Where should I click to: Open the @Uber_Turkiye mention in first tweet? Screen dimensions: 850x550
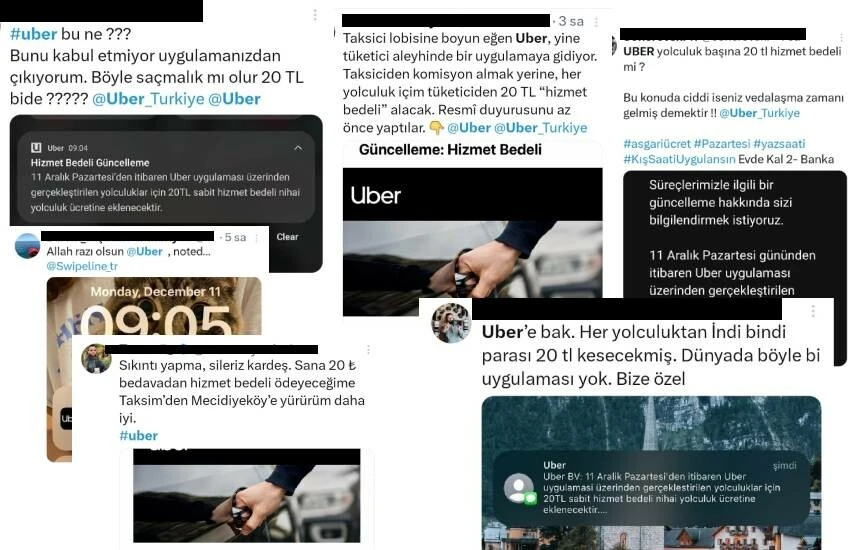[x=148, y=99]
